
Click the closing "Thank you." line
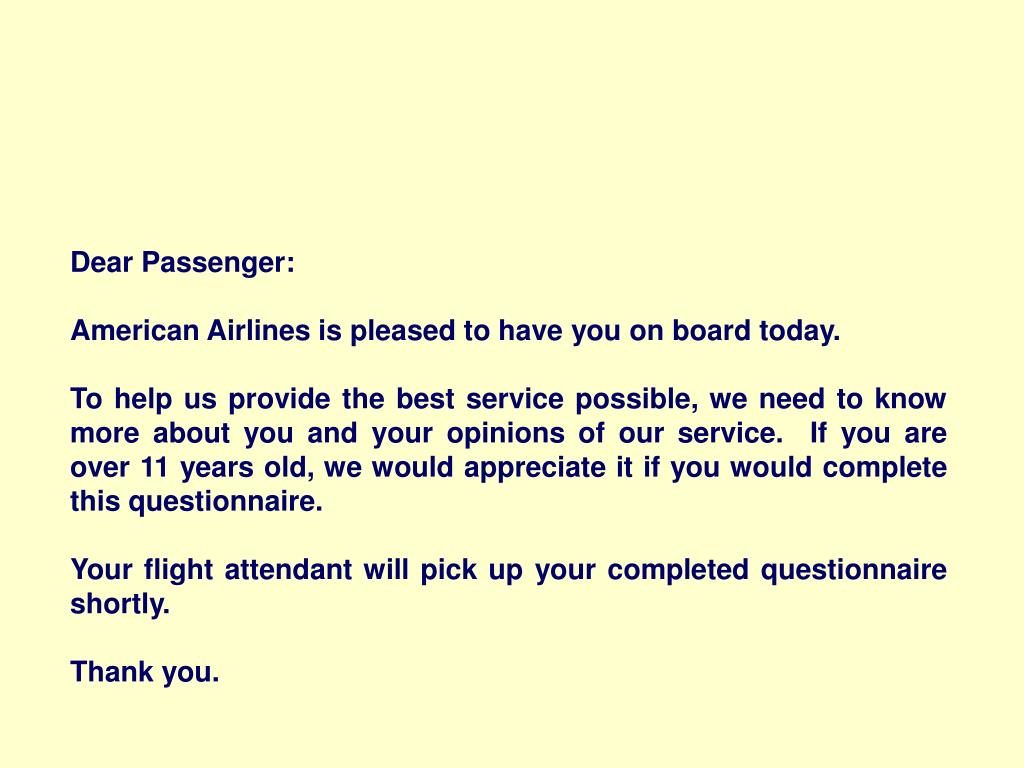click(145, 672)
